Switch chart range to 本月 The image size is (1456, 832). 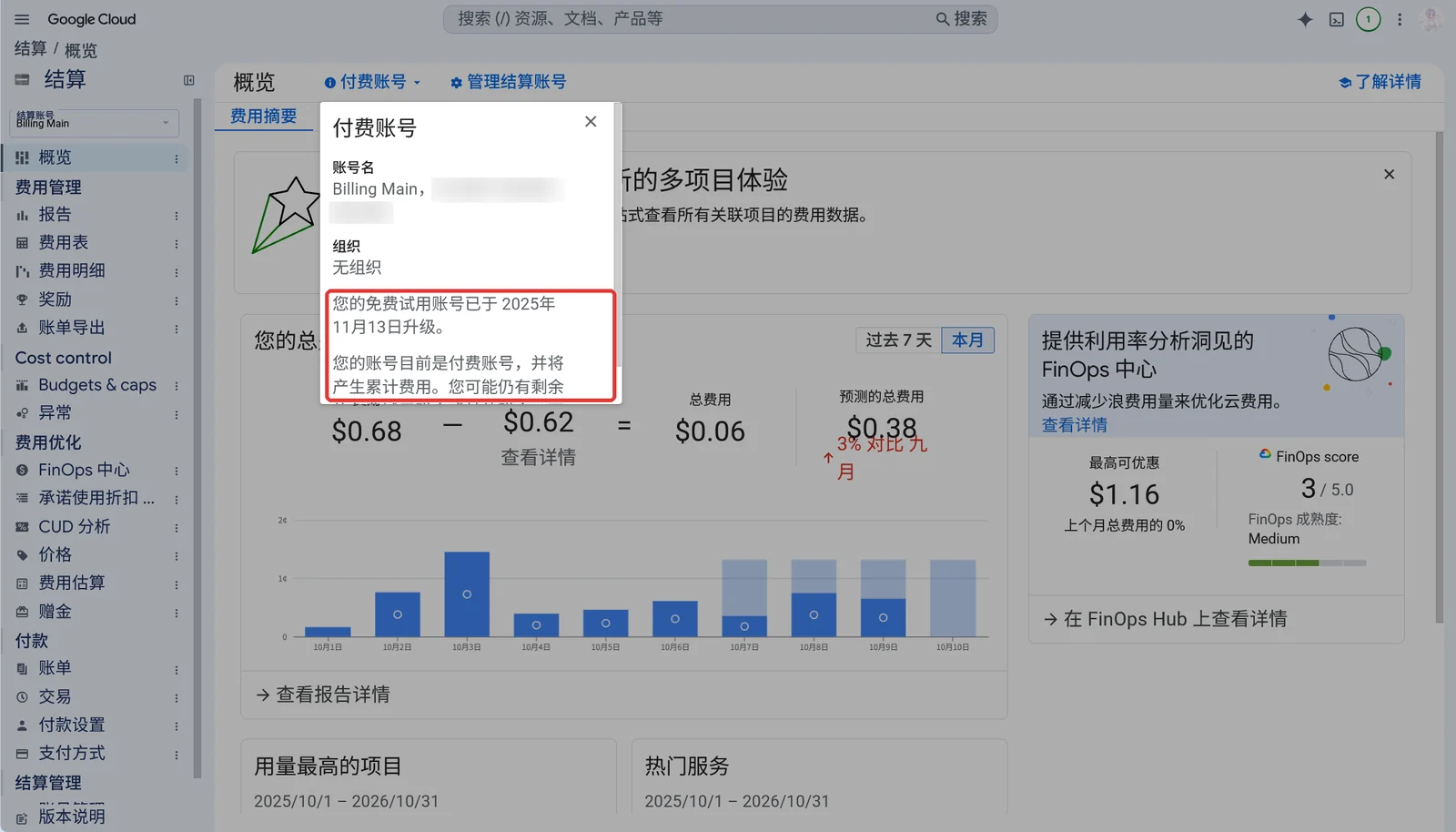coord(967,340)
